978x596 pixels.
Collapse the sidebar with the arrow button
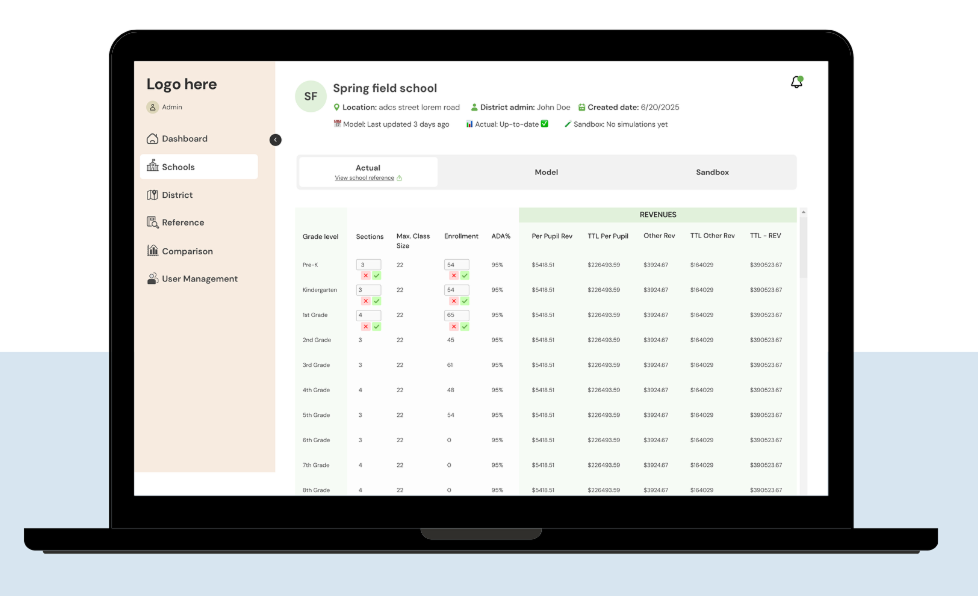(275, 140)
